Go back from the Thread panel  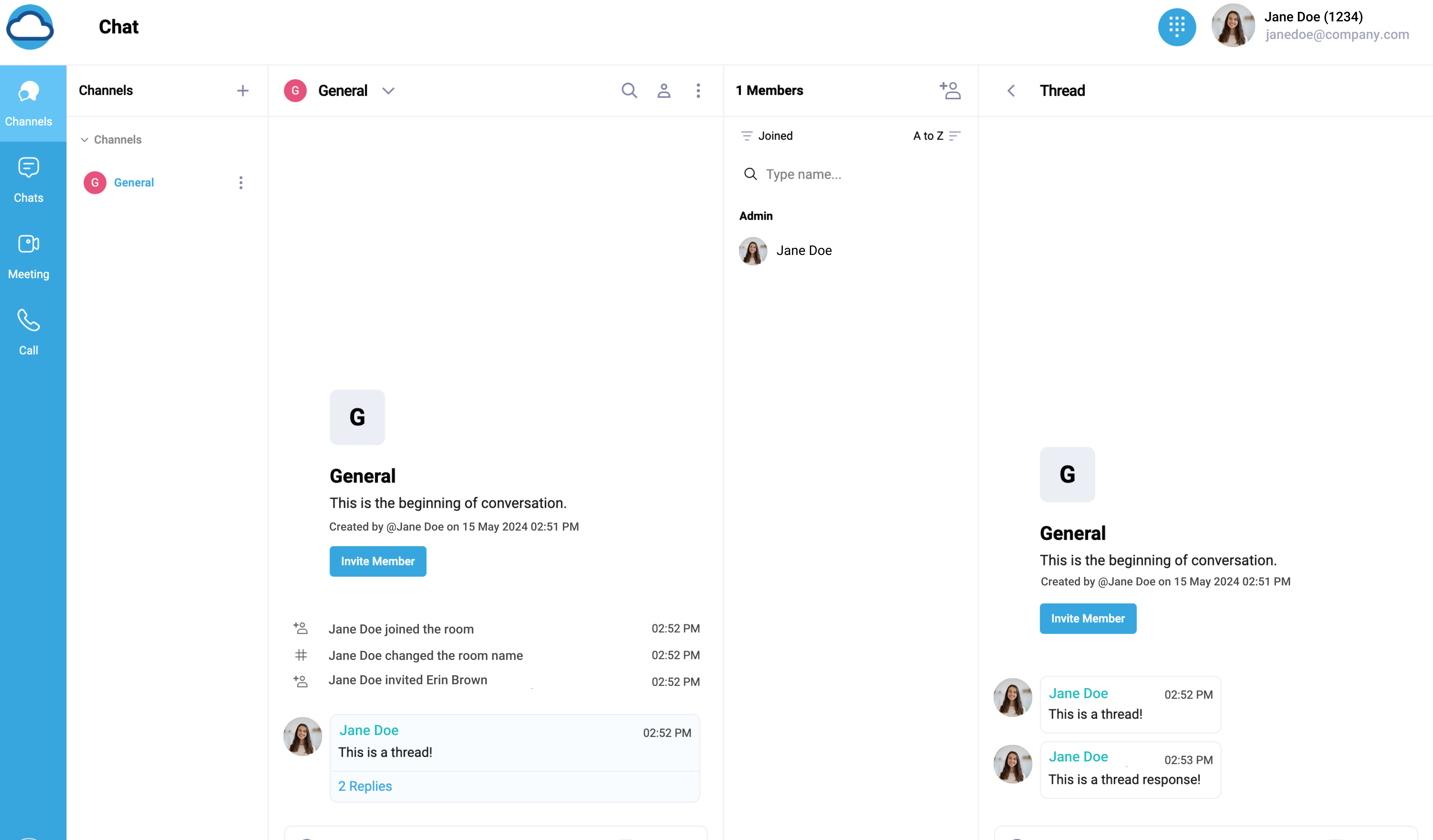tap(1011, 90)
